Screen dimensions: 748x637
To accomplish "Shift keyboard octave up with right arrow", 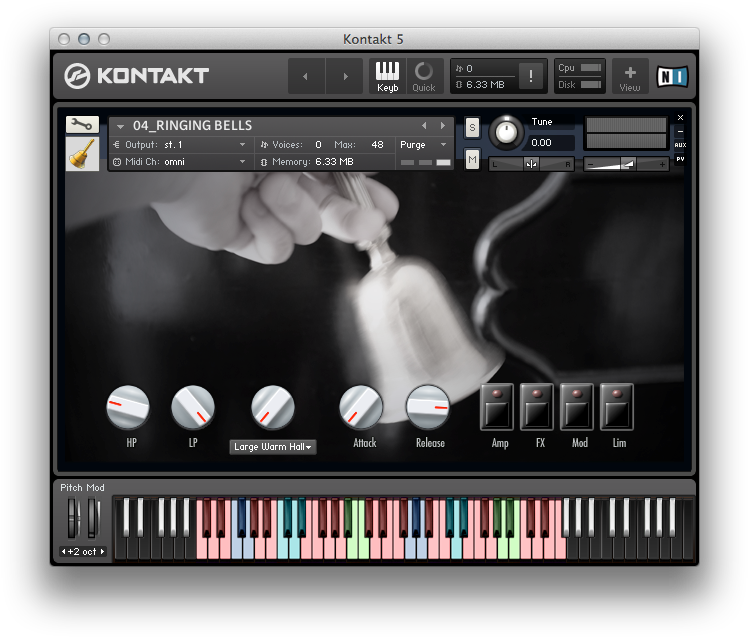I will [x=102, y=552].
